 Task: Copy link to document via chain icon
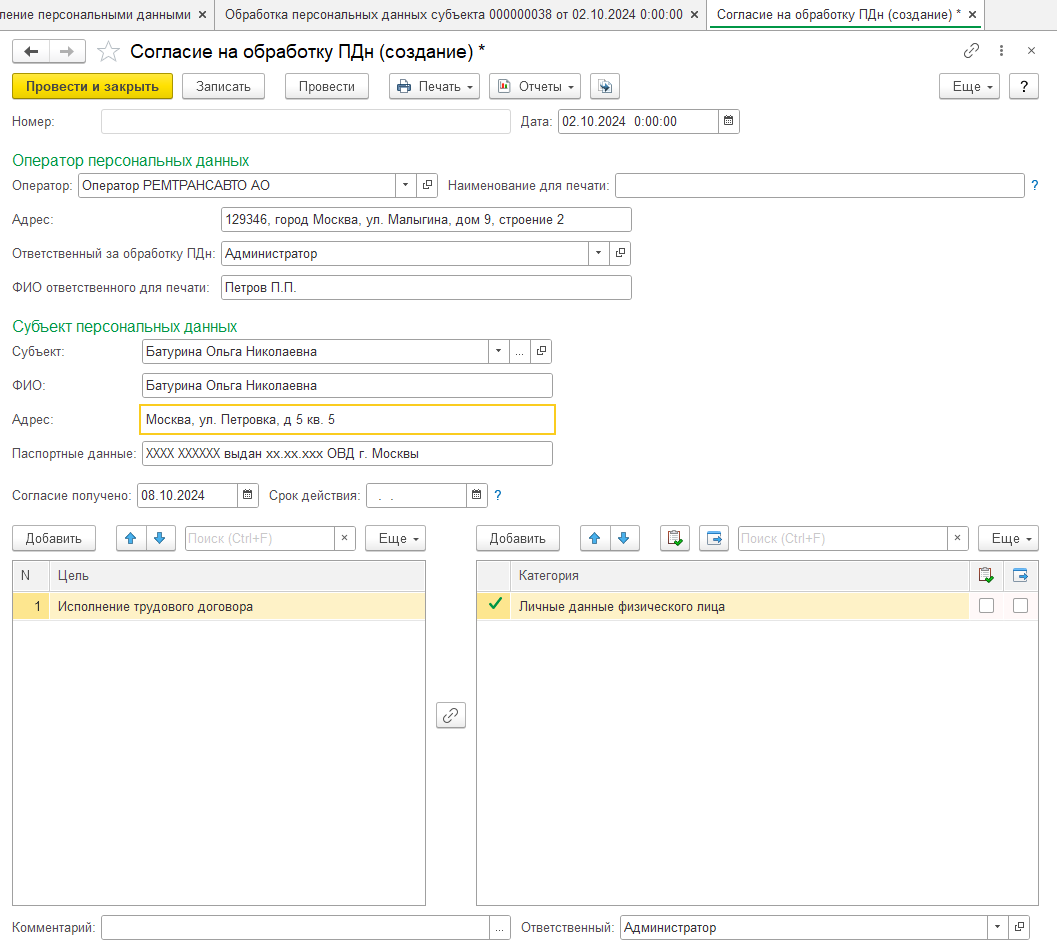coord(971,51)
